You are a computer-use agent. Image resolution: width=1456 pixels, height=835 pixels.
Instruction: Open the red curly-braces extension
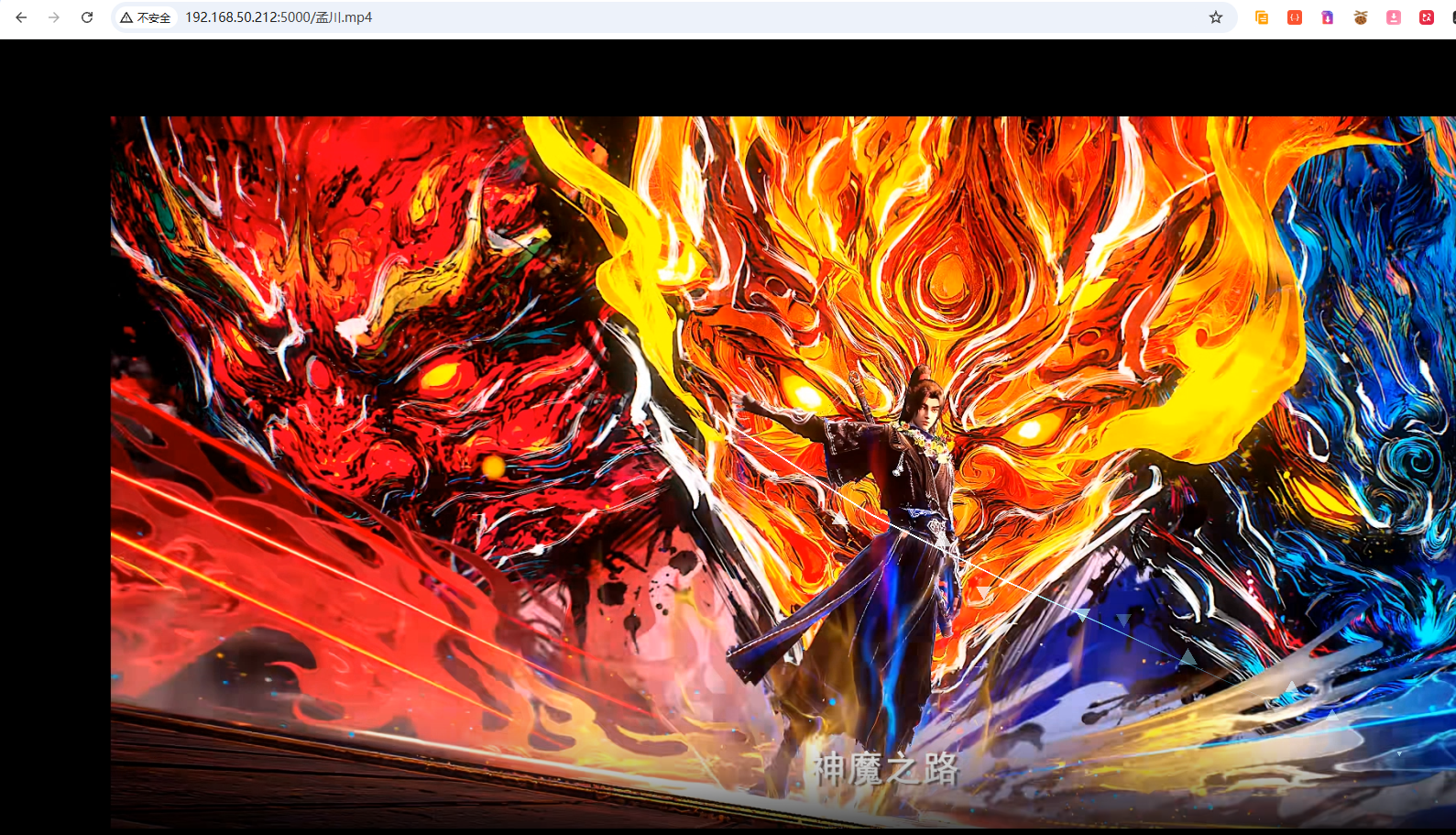[1295, 17]
